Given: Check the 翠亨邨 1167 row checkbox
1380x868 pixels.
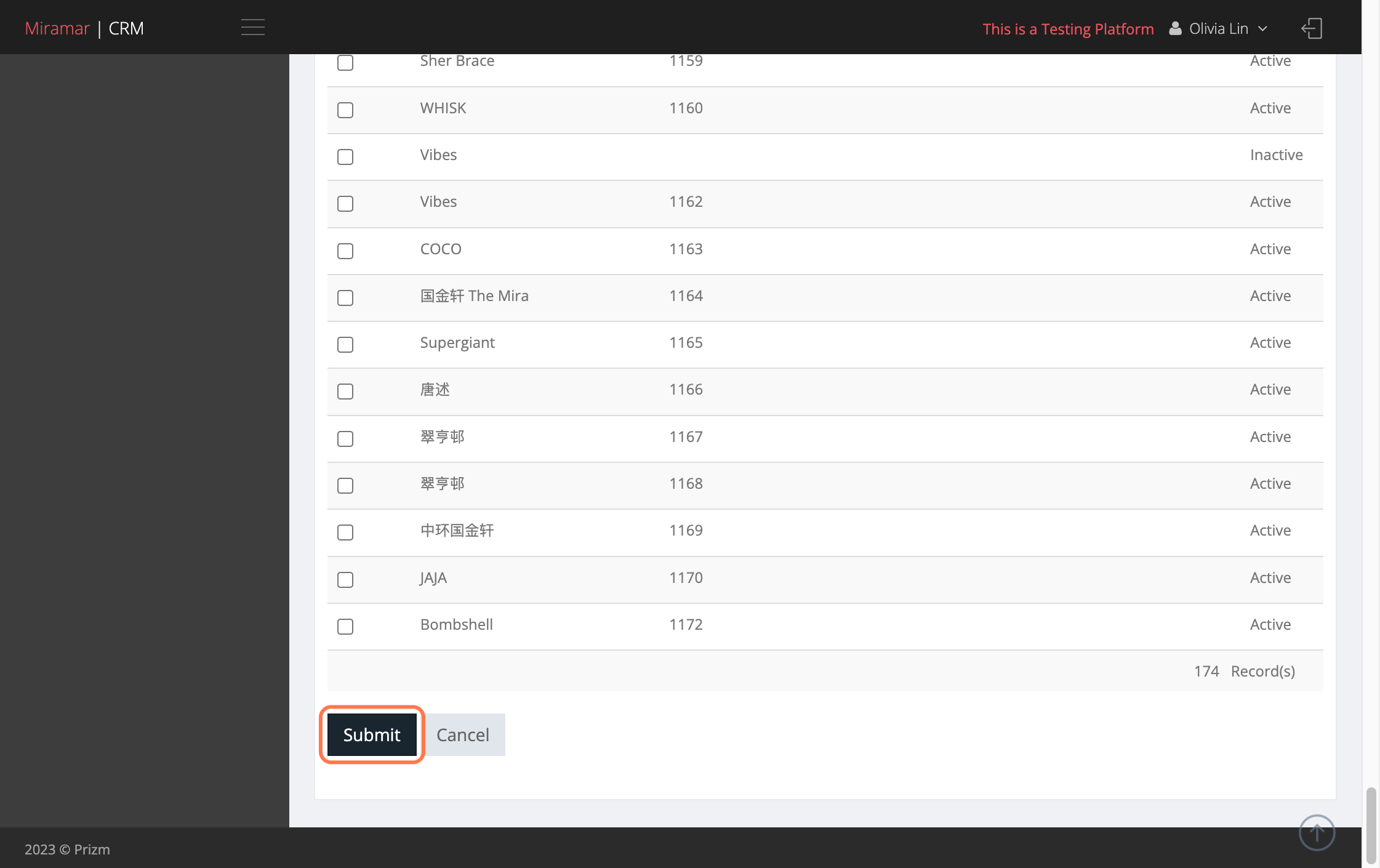Looking at the screenshot, I should (x=345, y=439).
